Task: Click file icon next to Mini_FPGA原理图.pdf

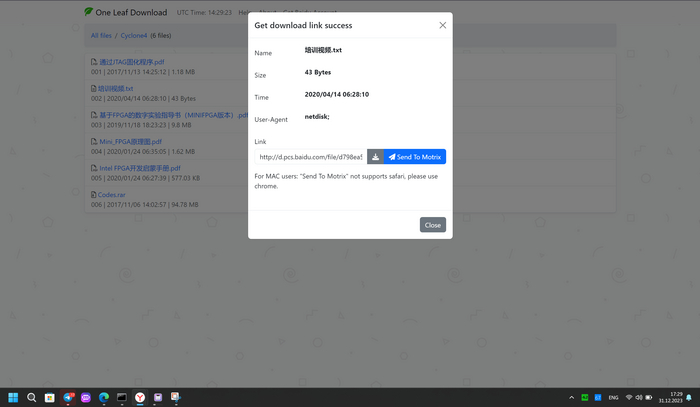Action: (x=94, y=141)
